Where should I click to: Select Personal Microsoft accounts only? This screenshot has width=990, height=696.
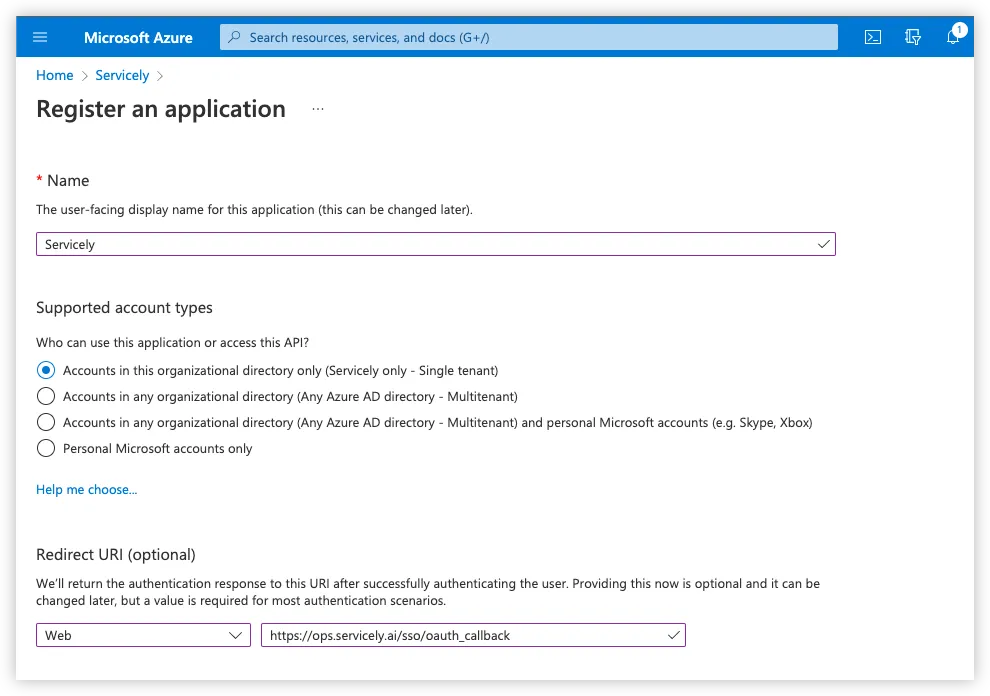(46, 448)
